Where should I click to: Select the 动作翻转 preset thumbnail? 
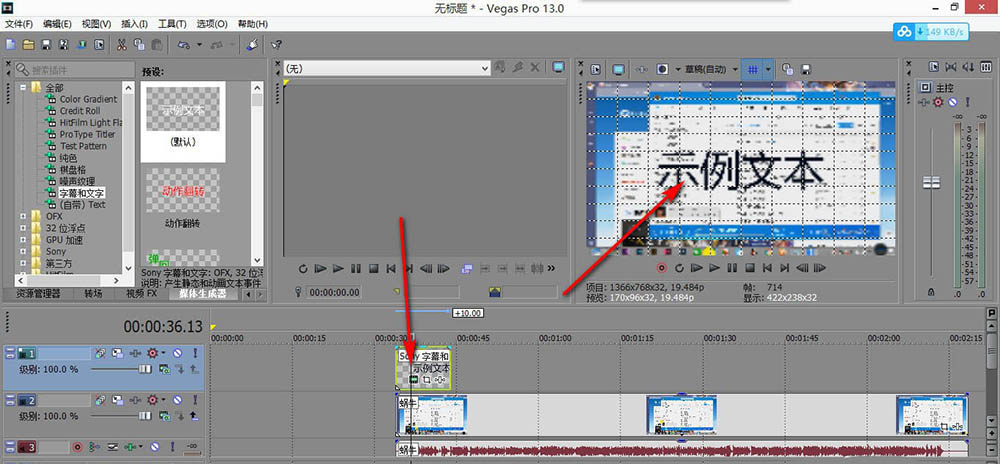click(x=182, y=190)
